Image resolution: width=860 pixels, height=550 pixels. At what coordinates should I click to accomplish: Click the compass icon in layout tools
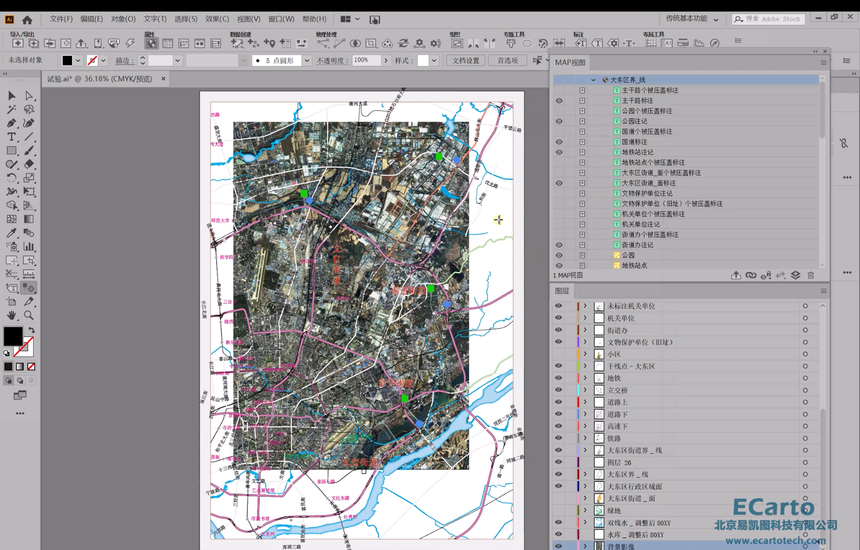715,43
